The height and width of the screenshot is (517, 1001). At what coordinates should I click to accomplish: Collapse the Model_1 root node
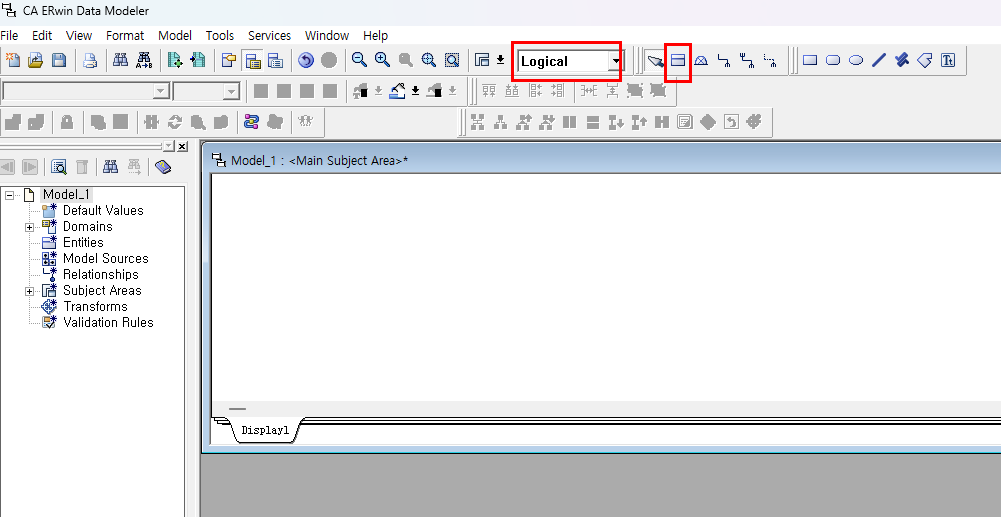coord(10,195)
